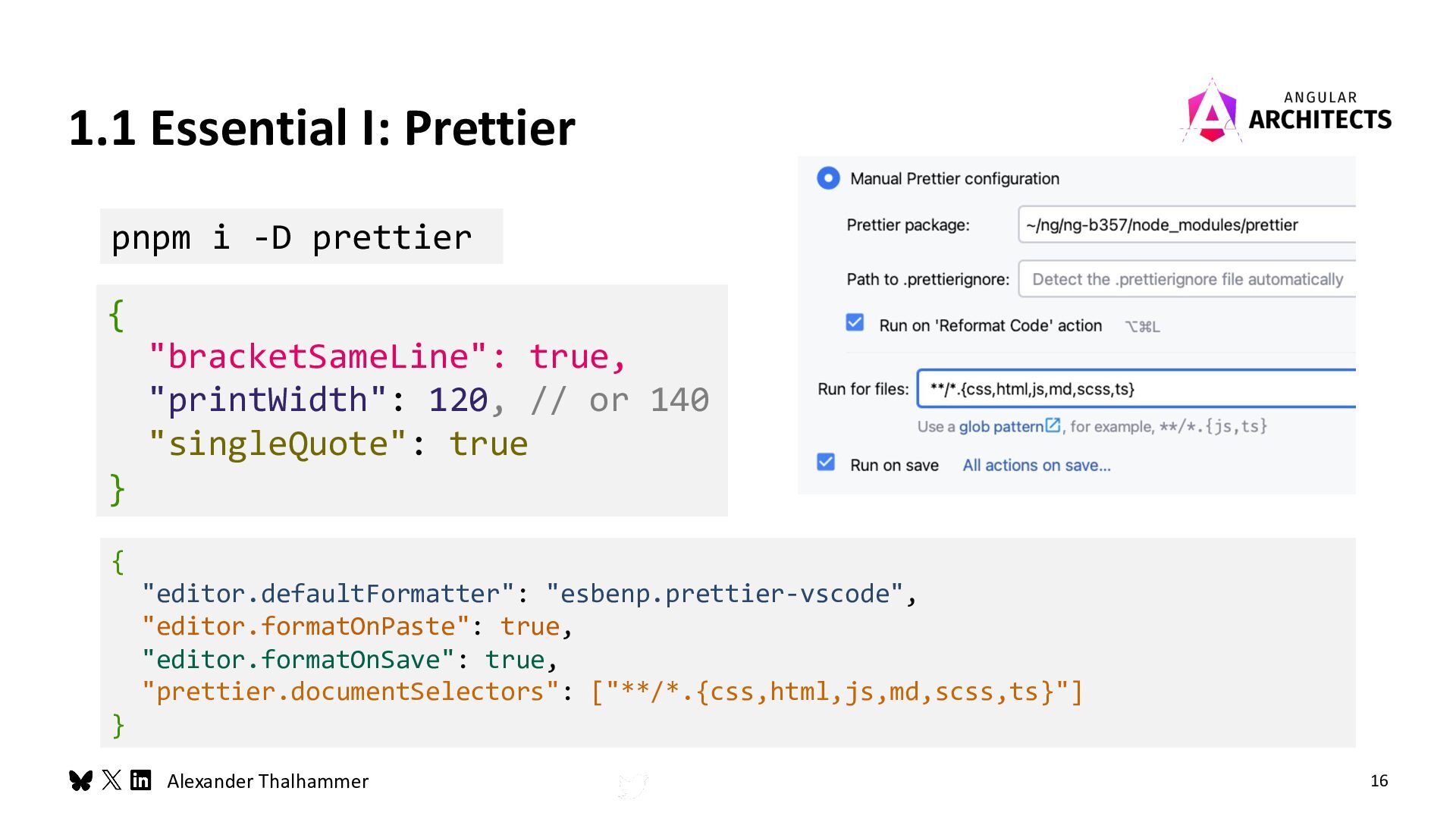The image size is (1456, 819).
Task: Click the external link icon beside glob pattern
Action: click(x=1053, y=425)
